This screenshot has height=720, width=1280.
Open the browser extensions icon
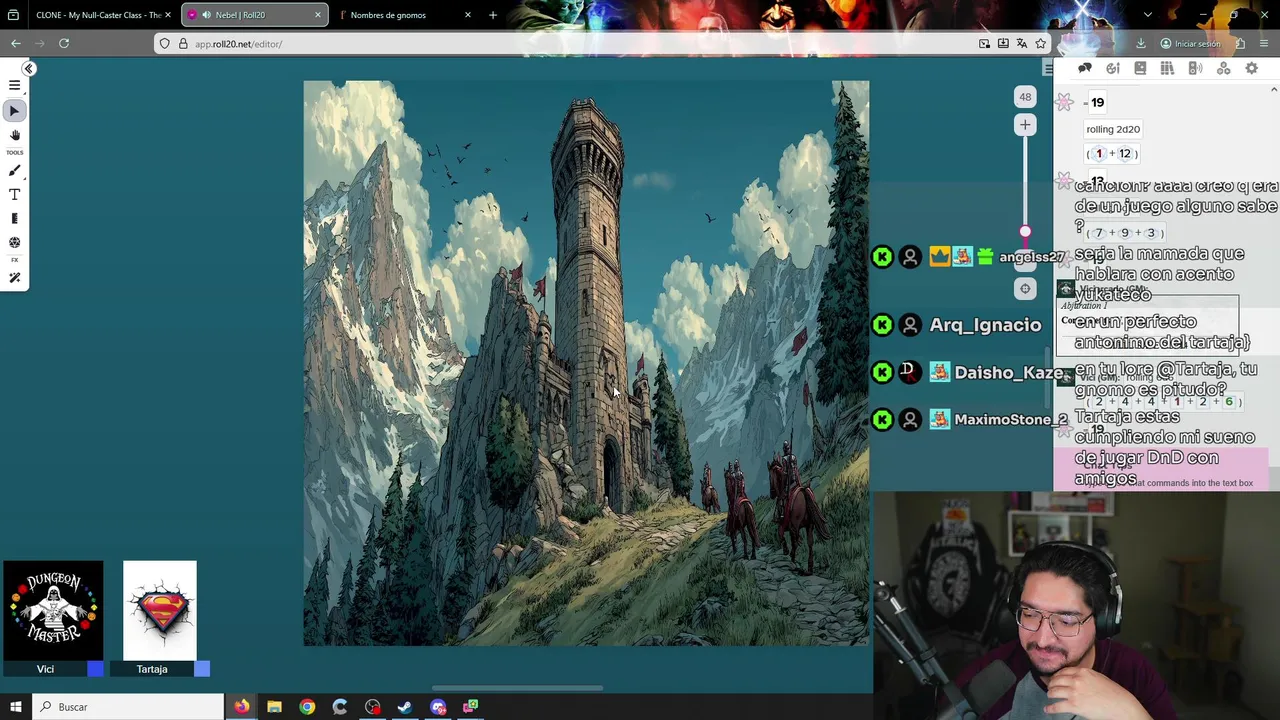coord(1240,43)
